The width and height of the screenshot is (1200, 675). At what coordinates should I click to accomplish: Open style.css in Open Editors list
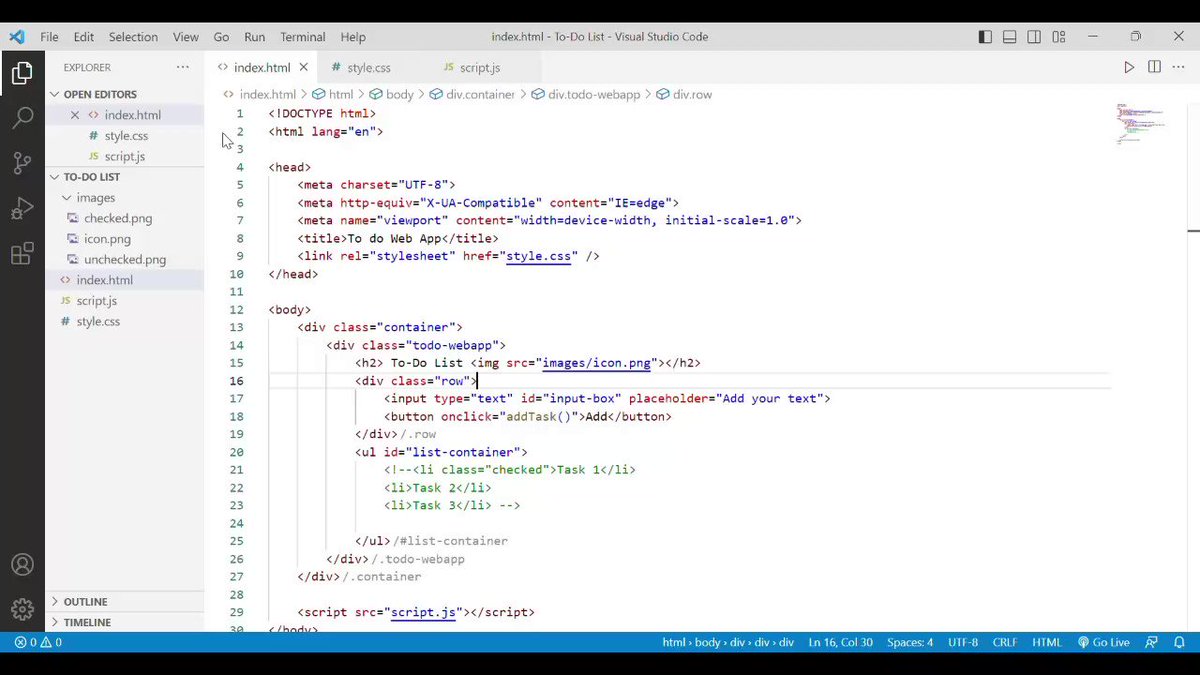click(126, 136)
